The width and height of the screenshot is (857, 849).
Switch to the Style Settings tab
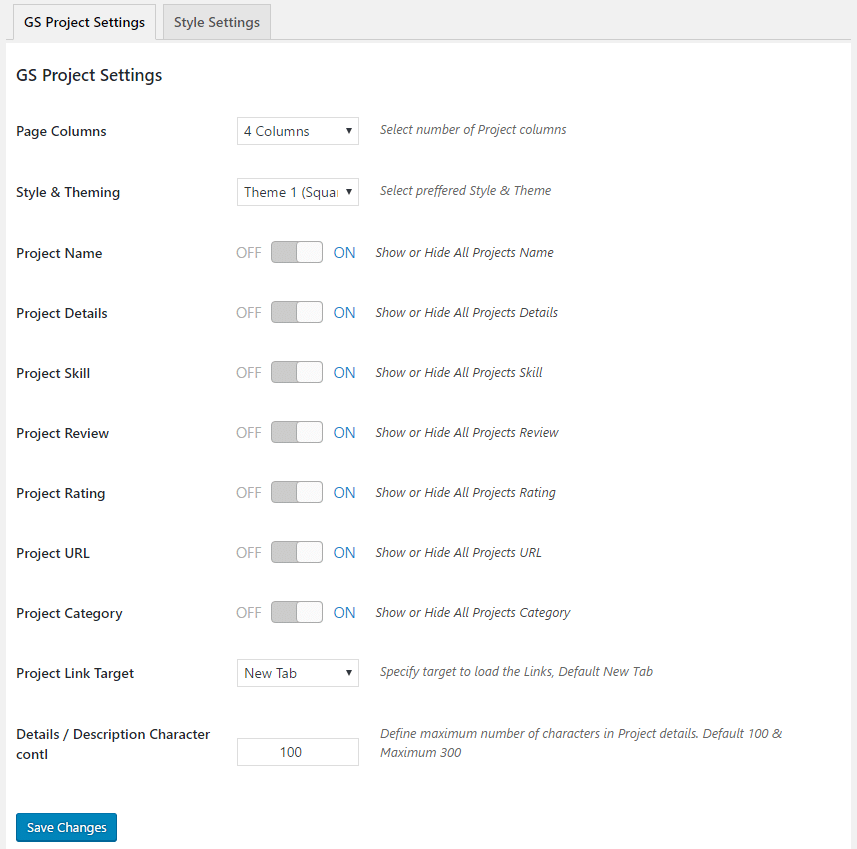pos(215,21)
